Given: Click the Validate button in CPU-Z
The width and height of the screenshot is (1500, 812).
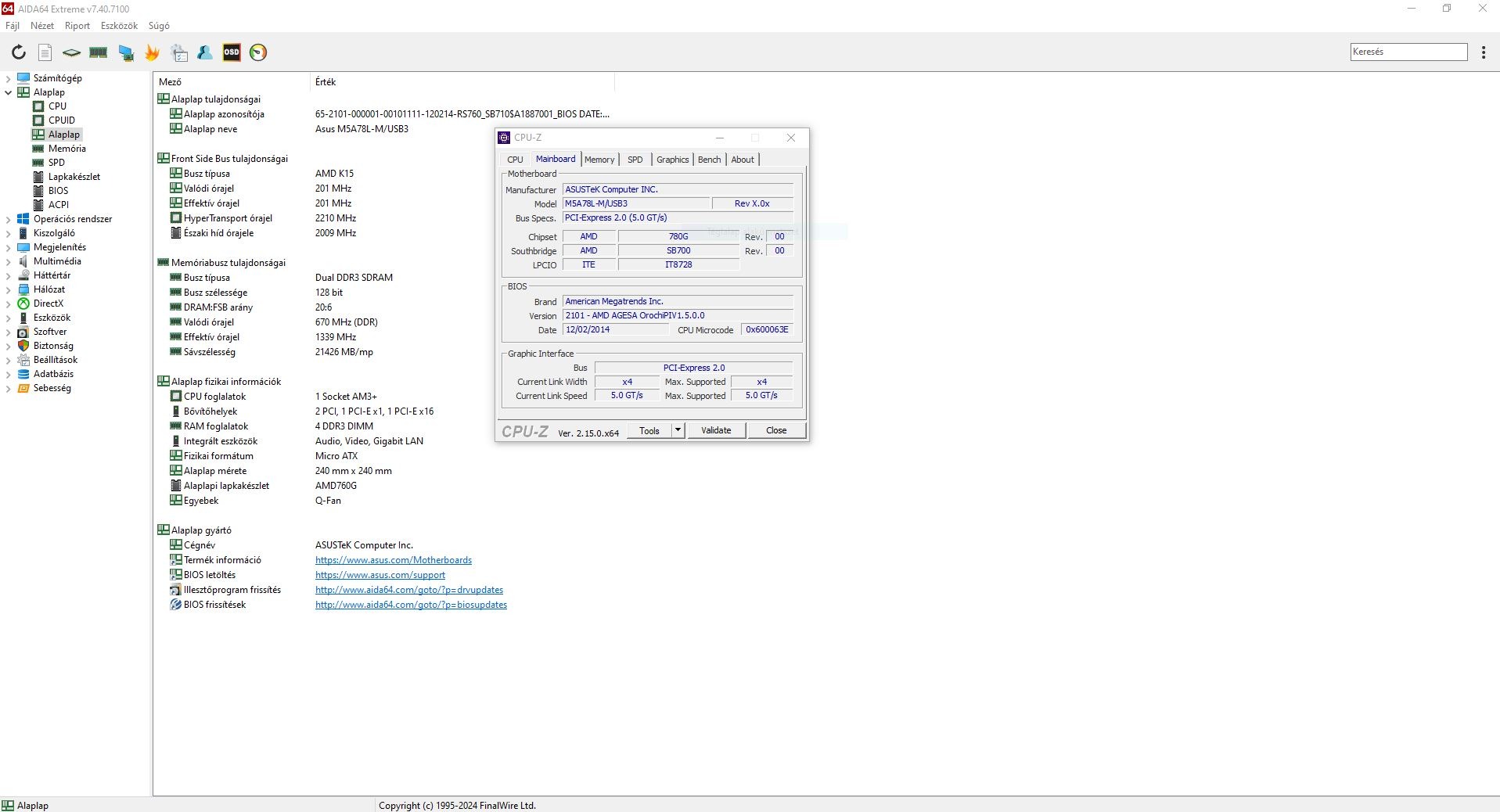Looking at the screenshot, I should [716, 430].
